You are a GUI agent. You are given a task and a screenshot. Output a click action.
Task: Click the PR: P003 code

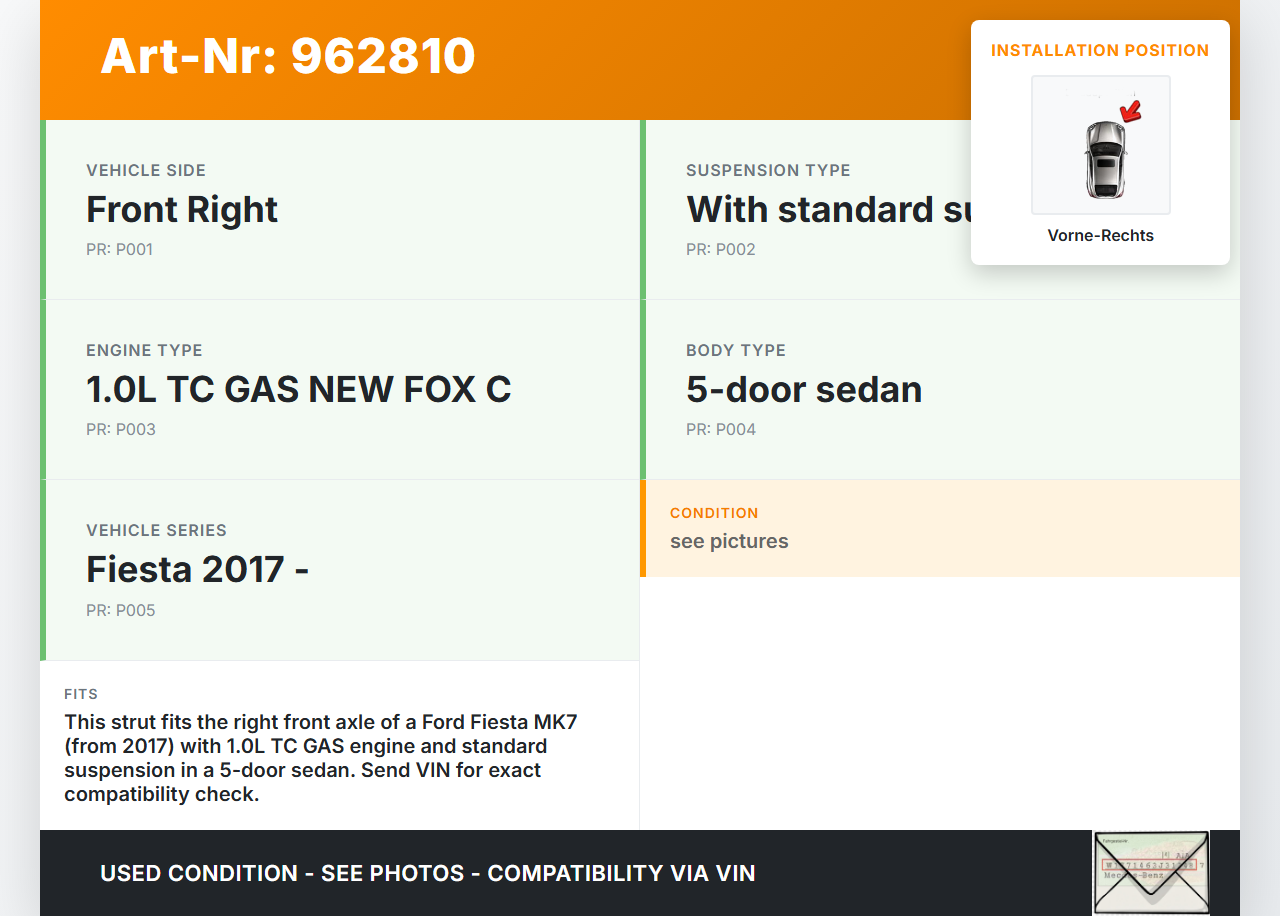[120, 430]
